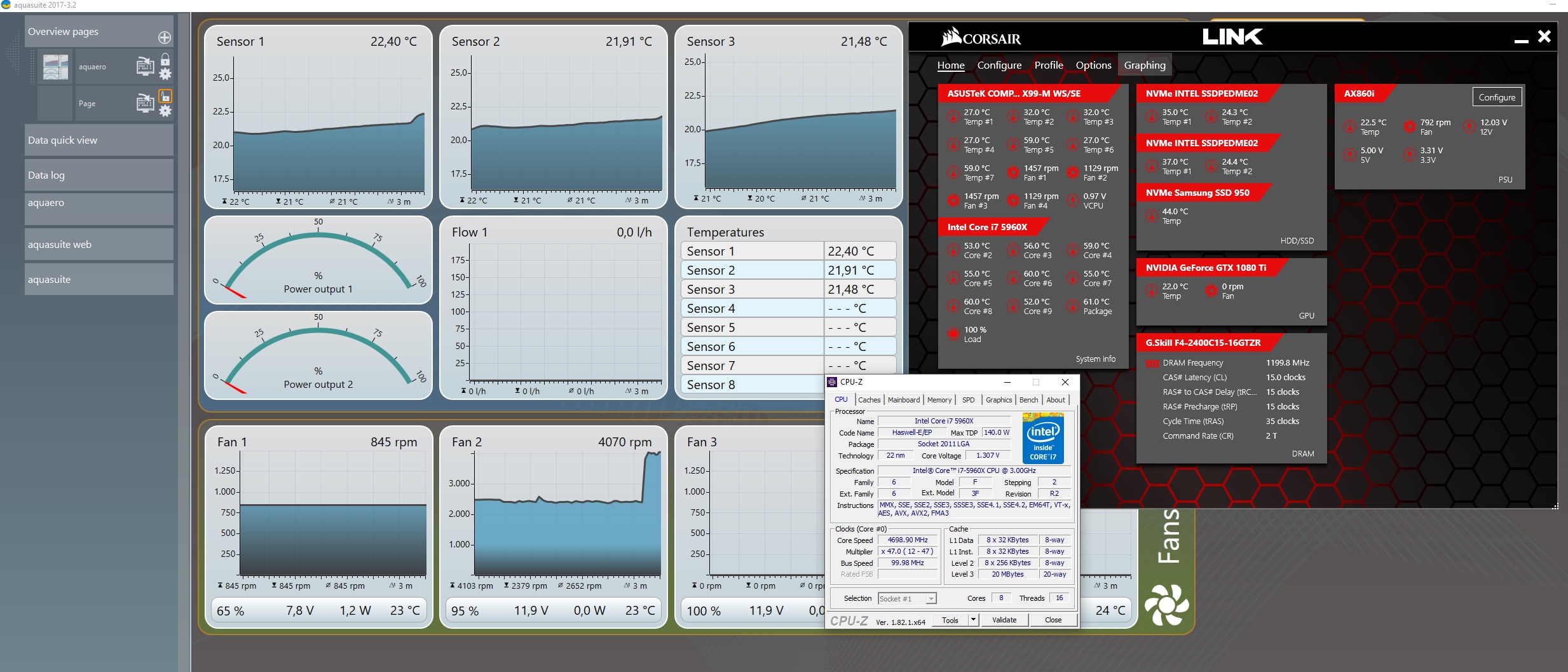Expand the Data quick view section
This screenshot has width=1568, height=672.
(99, 140)
